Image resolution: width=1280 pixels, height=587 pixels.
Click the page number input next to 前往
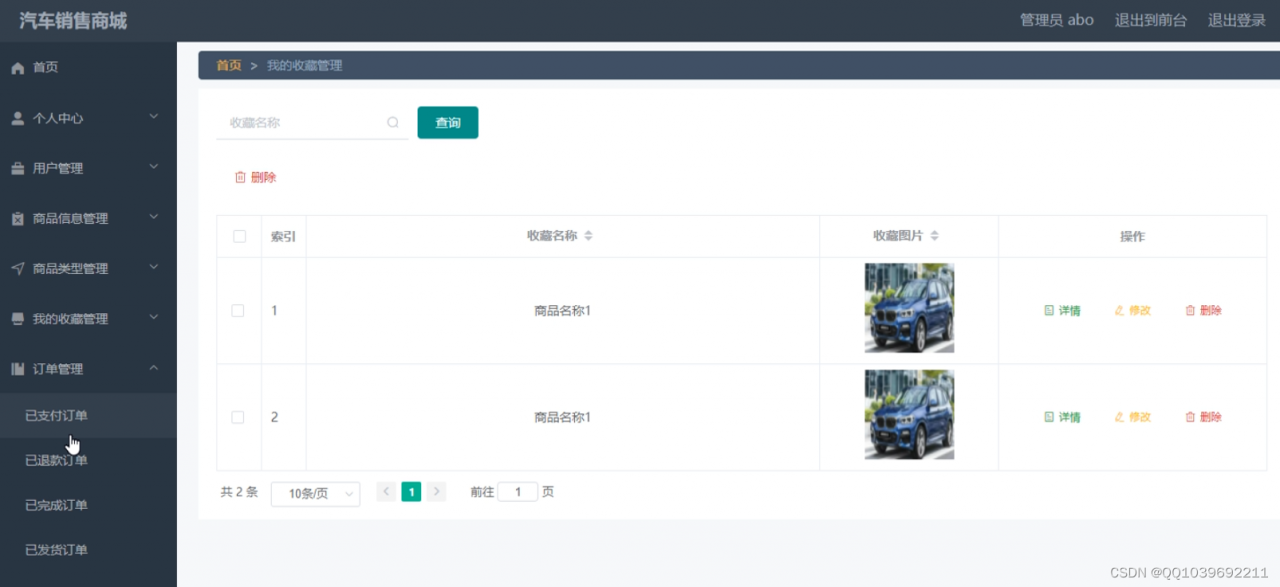(x=518, y=491)
